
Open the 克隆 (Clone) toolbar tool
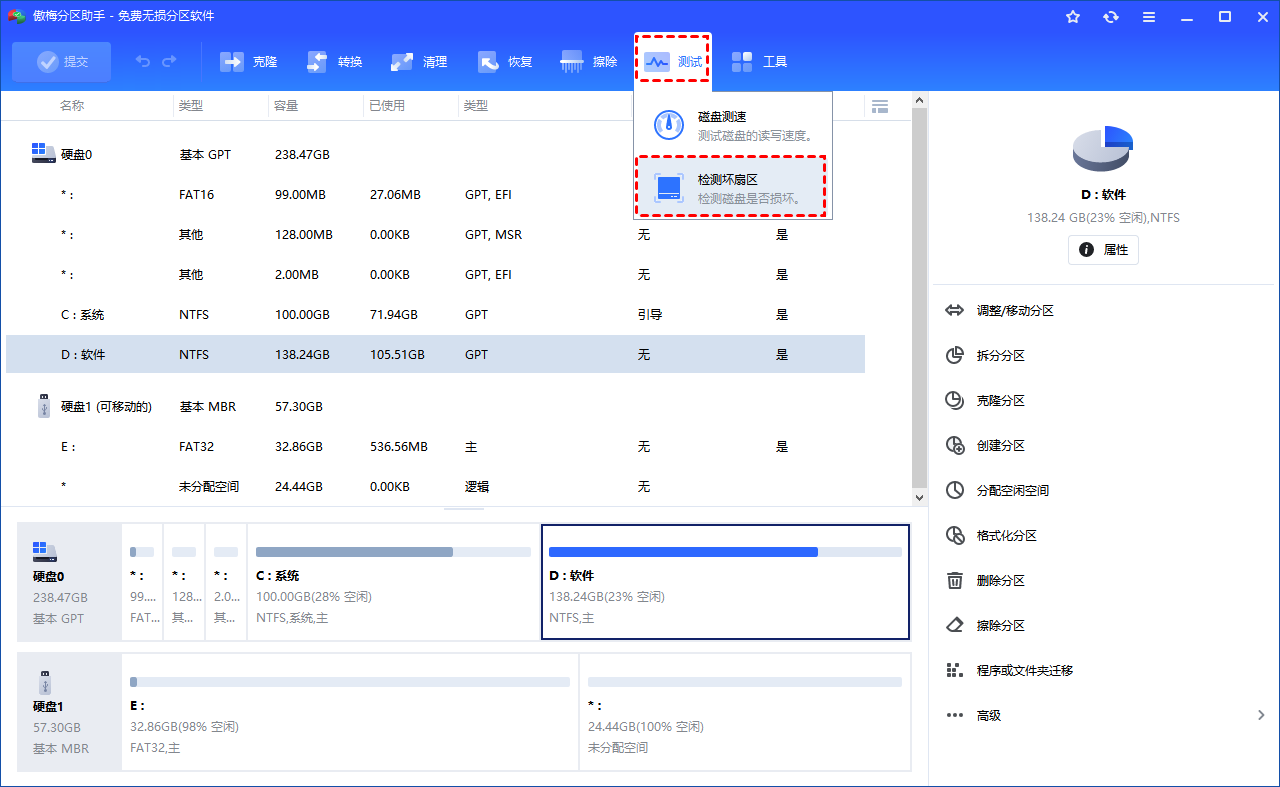(248, 62)
